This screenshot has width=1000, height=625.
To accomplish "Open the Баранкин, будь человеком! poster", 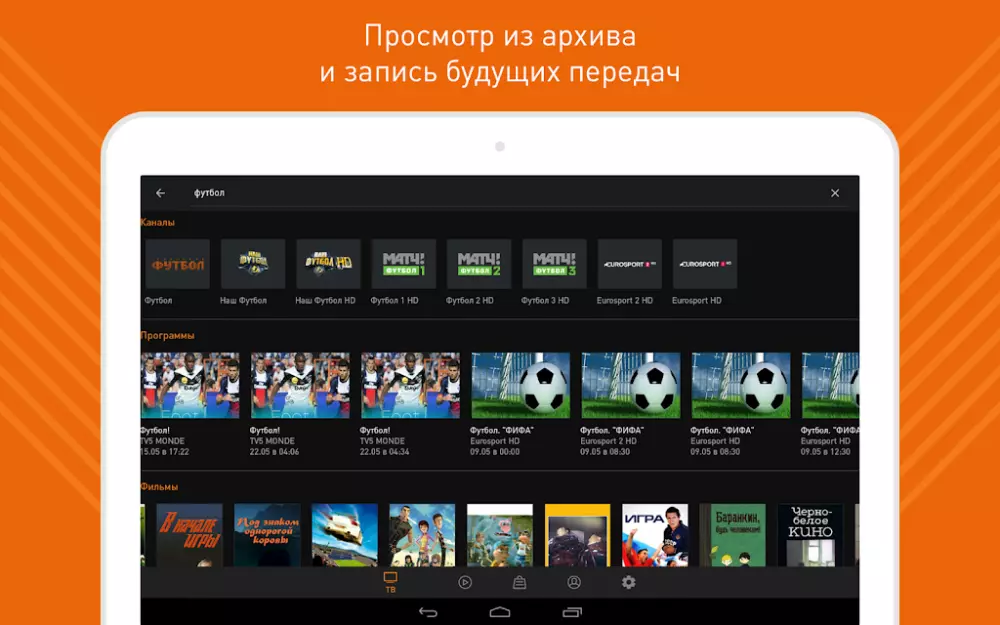I will pyautogui.click(x=733, y=535).
